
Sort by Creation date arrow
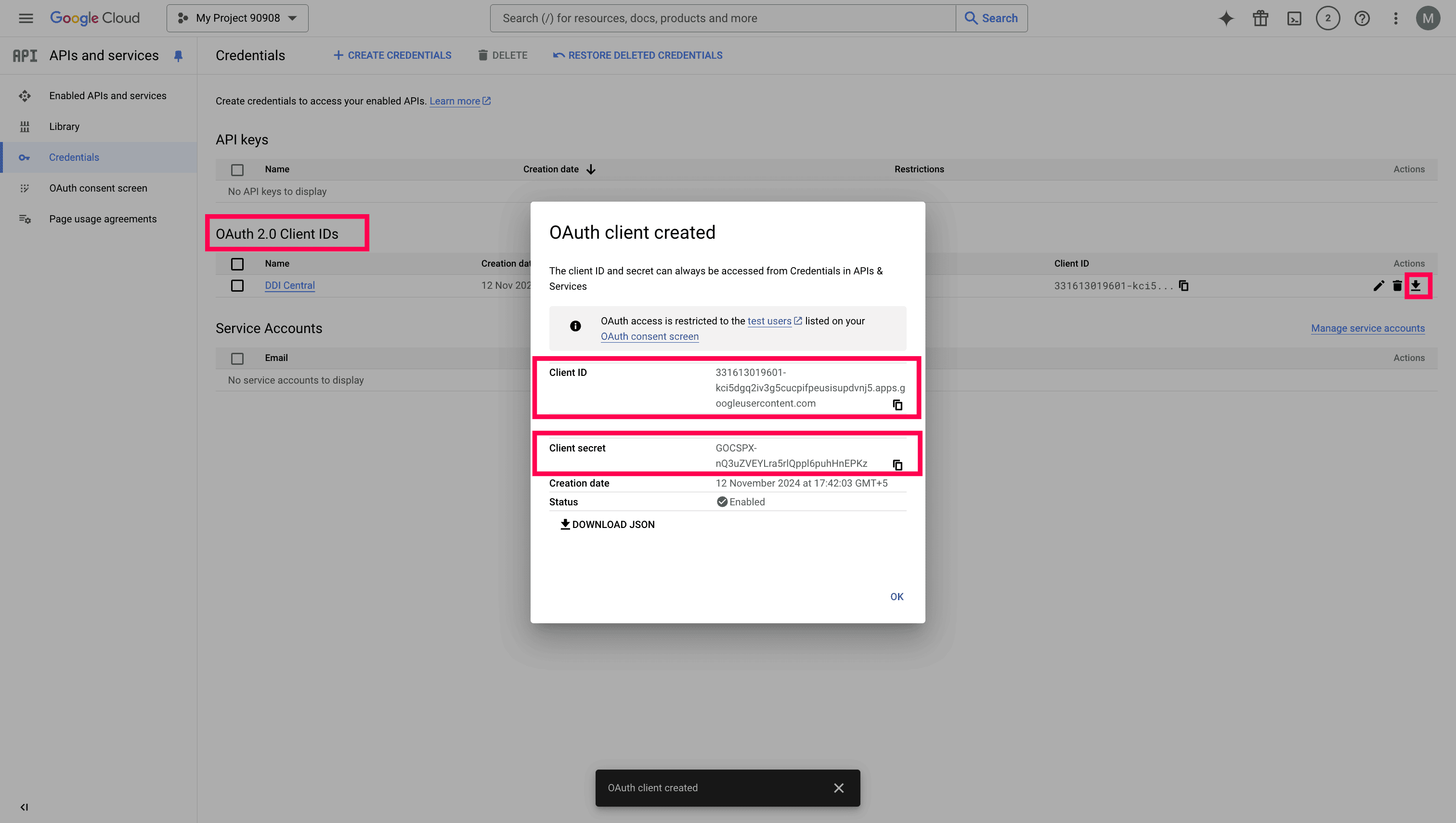[591, 169]
